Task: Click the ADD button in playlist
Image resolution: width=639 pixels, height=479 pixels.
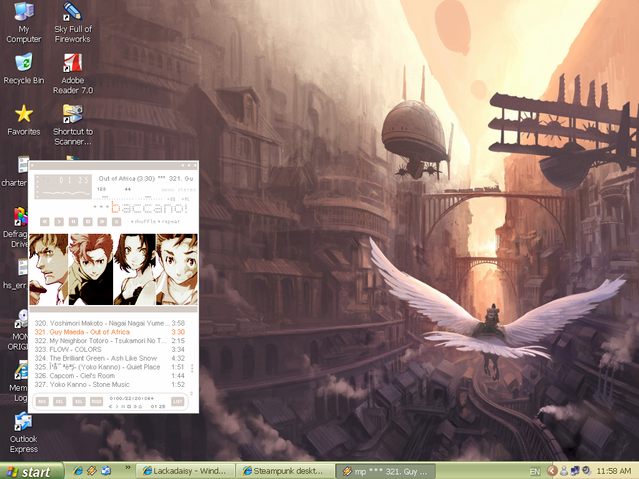Action: coord(42,402)
